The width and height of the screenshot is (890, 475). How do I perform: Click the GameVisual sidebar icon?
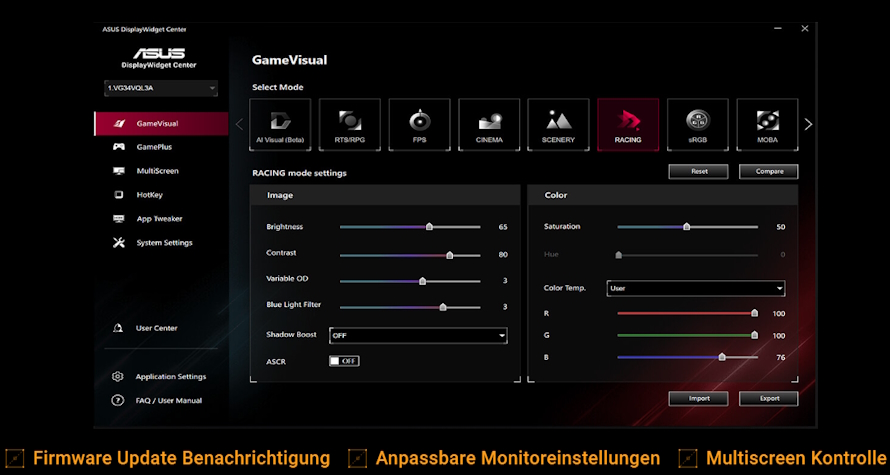(120, 123)
